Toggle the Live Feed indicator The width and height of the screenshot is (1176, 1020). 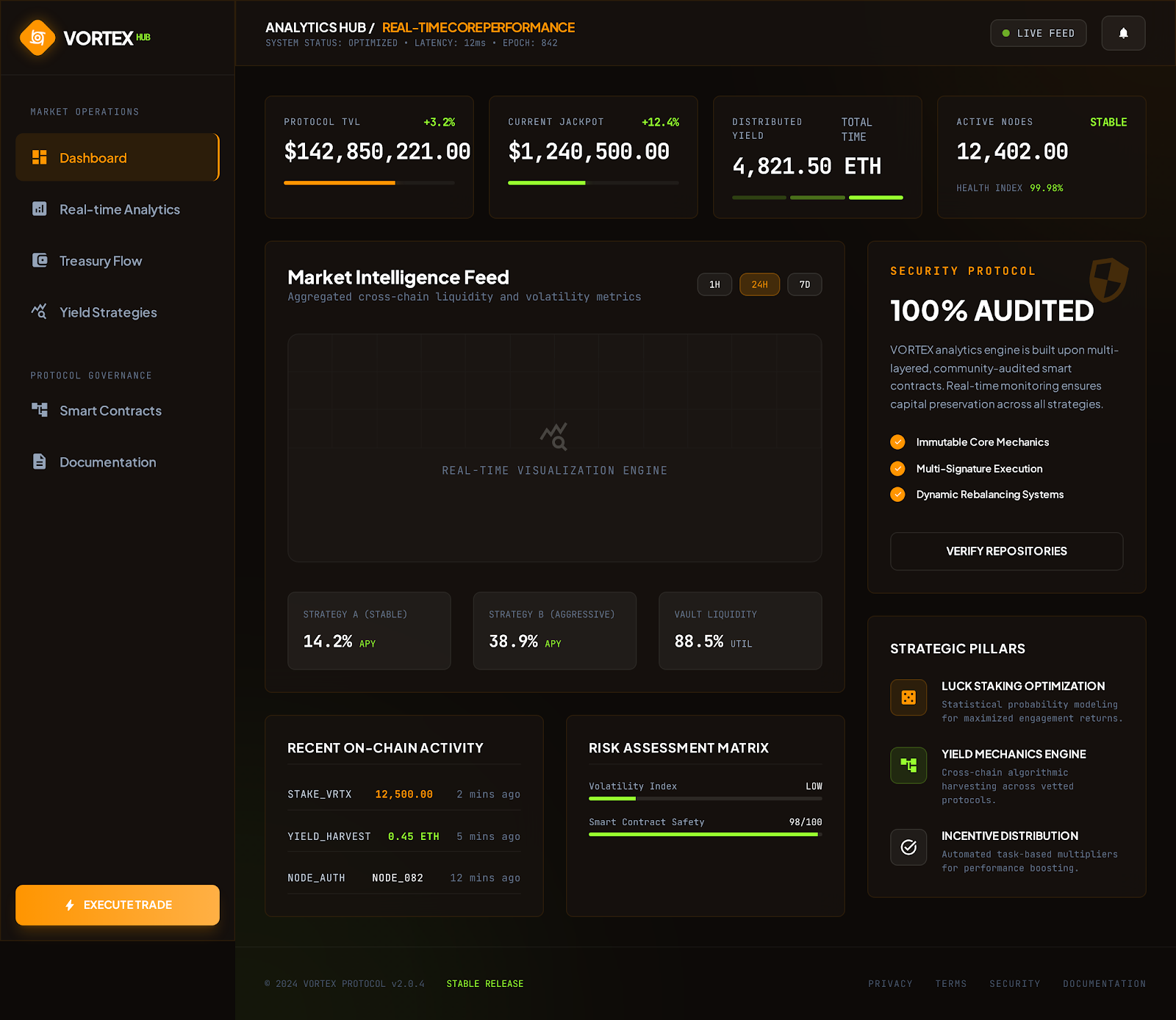[x=1038, y=32]
